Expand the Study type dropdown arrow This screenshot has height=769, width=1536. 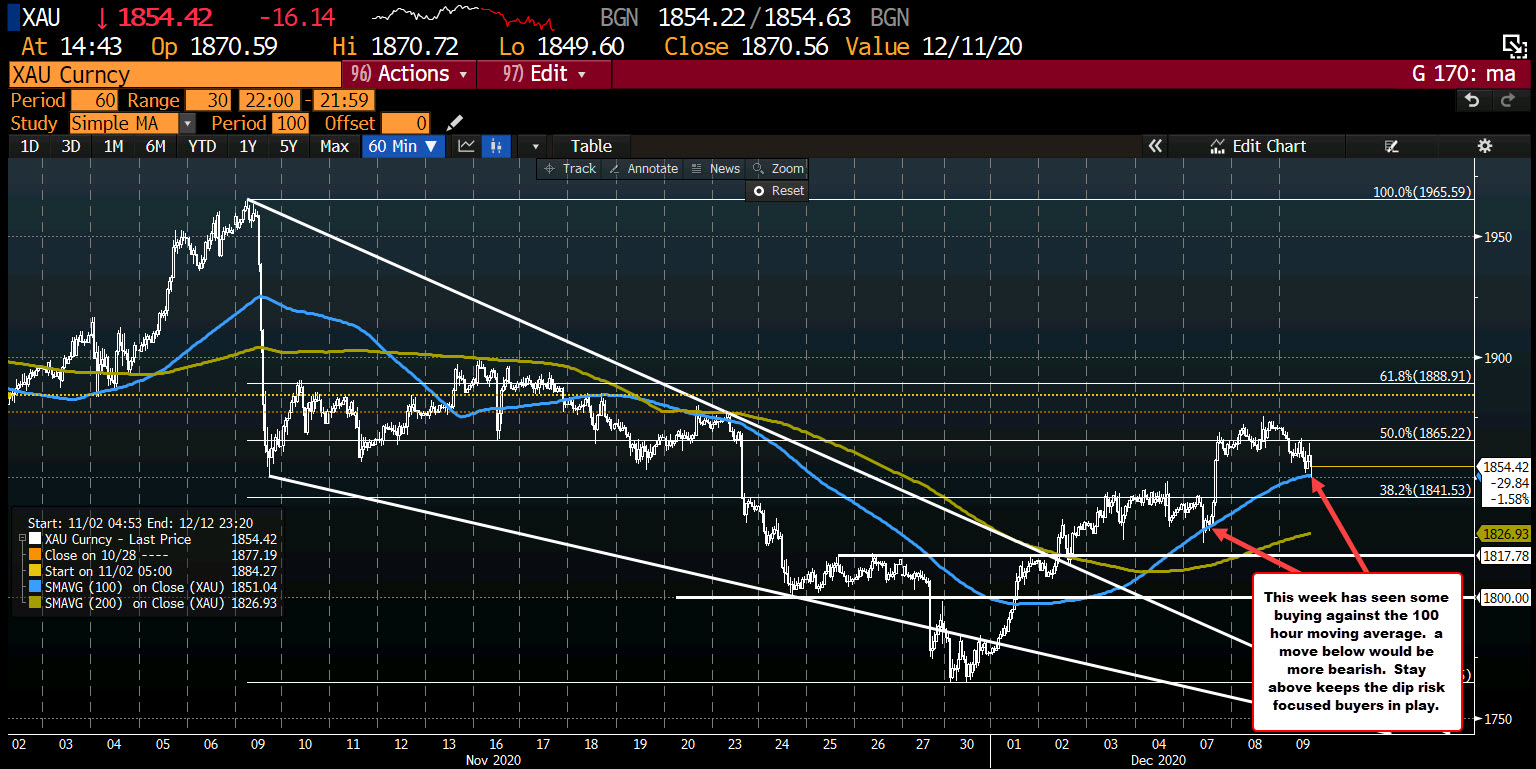click(x=186, y=123)
